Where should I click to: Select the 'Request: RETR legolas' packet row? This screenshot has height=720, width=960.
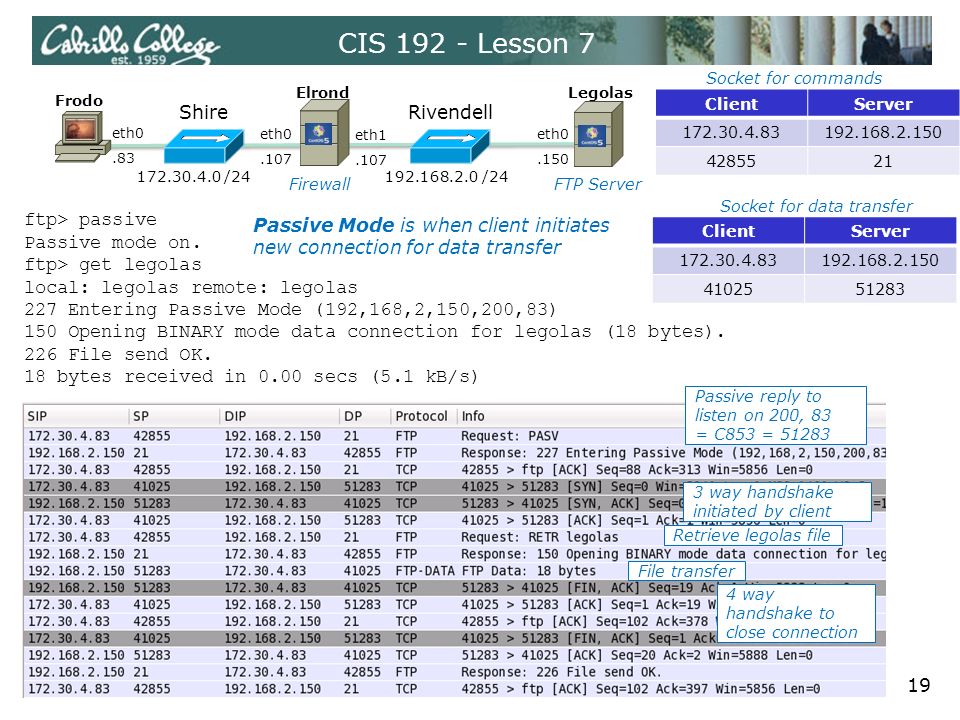[454, 537]
